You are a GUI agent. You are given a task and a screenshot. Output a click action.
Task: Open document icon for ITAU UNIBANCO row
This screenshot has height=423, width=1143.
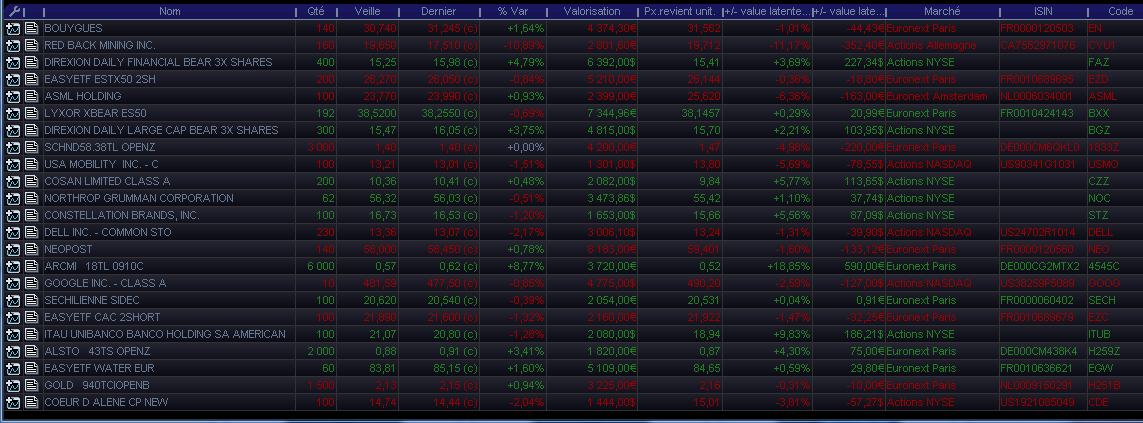click(31, 334)
